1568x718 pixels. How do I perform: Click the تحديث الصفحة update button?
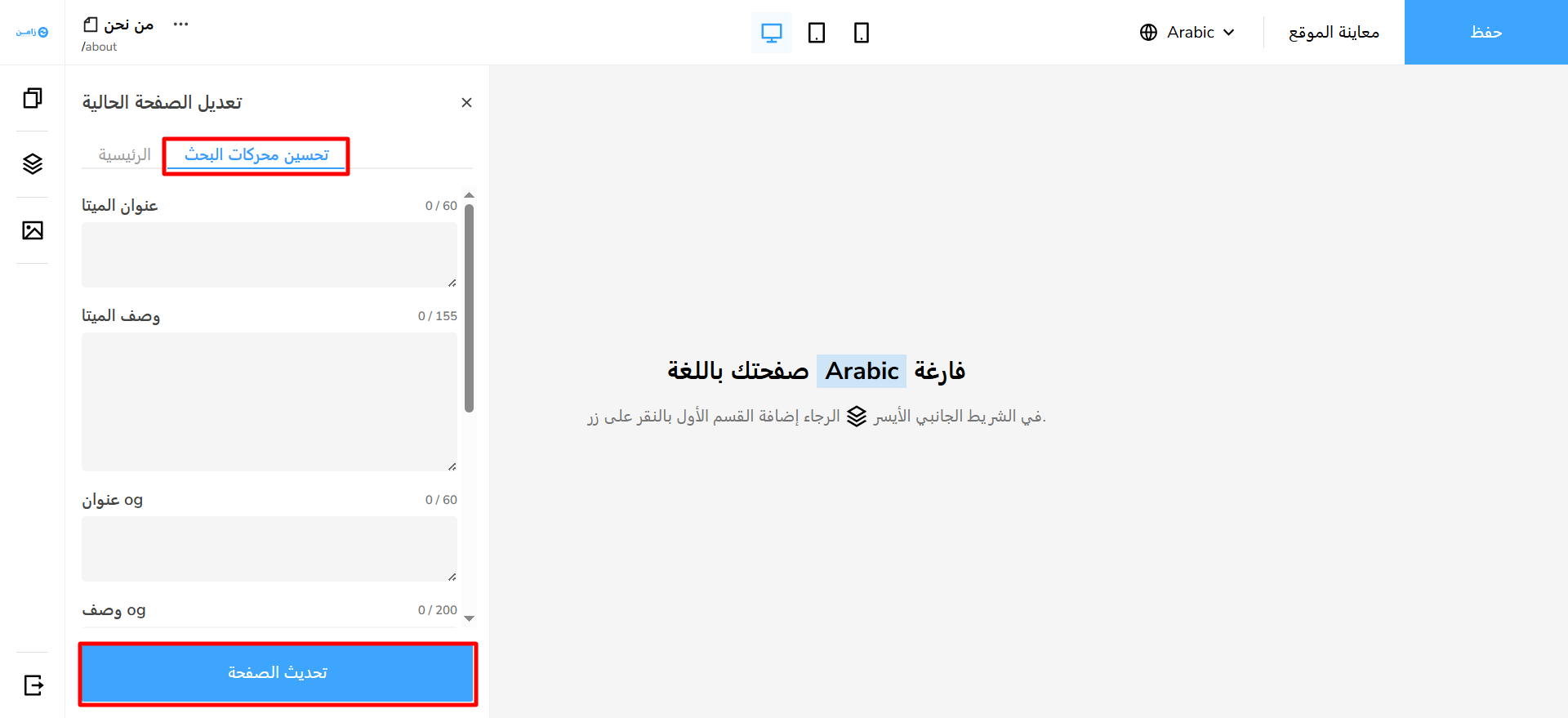click(278, 672)
